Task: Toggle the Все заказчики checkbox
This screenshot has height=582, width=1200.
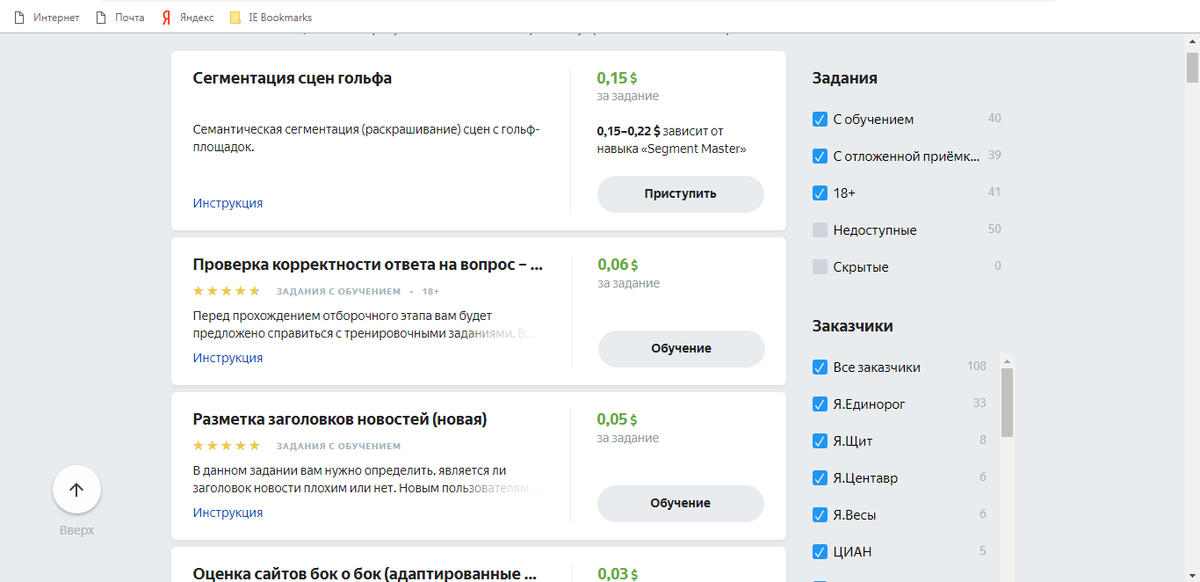Action: 820,367
